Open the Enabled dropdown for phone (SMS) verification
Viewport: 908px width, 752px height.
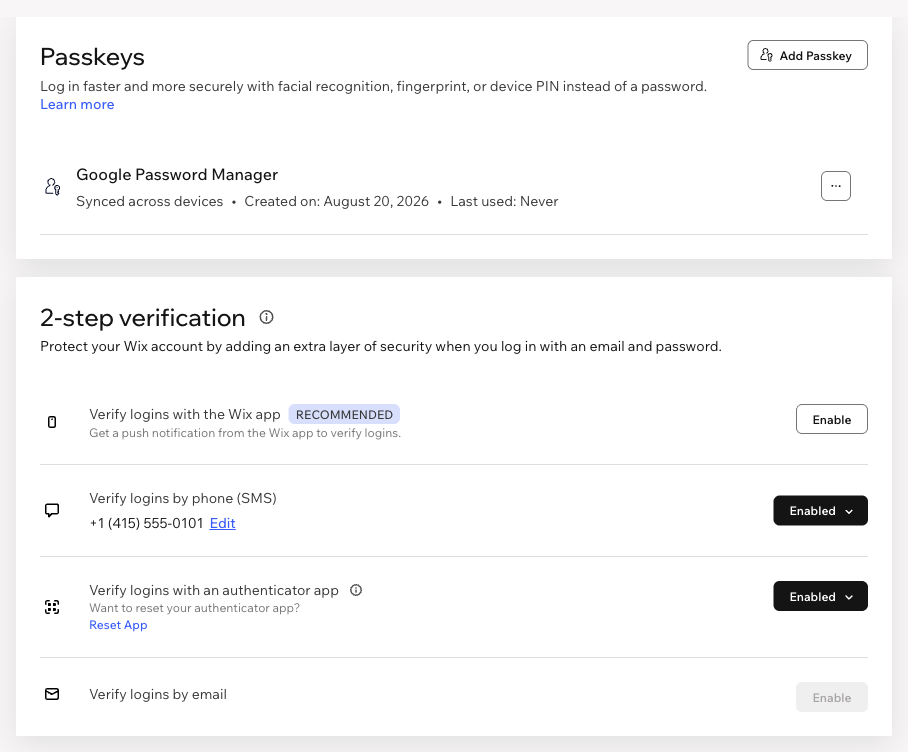(820, 511)
